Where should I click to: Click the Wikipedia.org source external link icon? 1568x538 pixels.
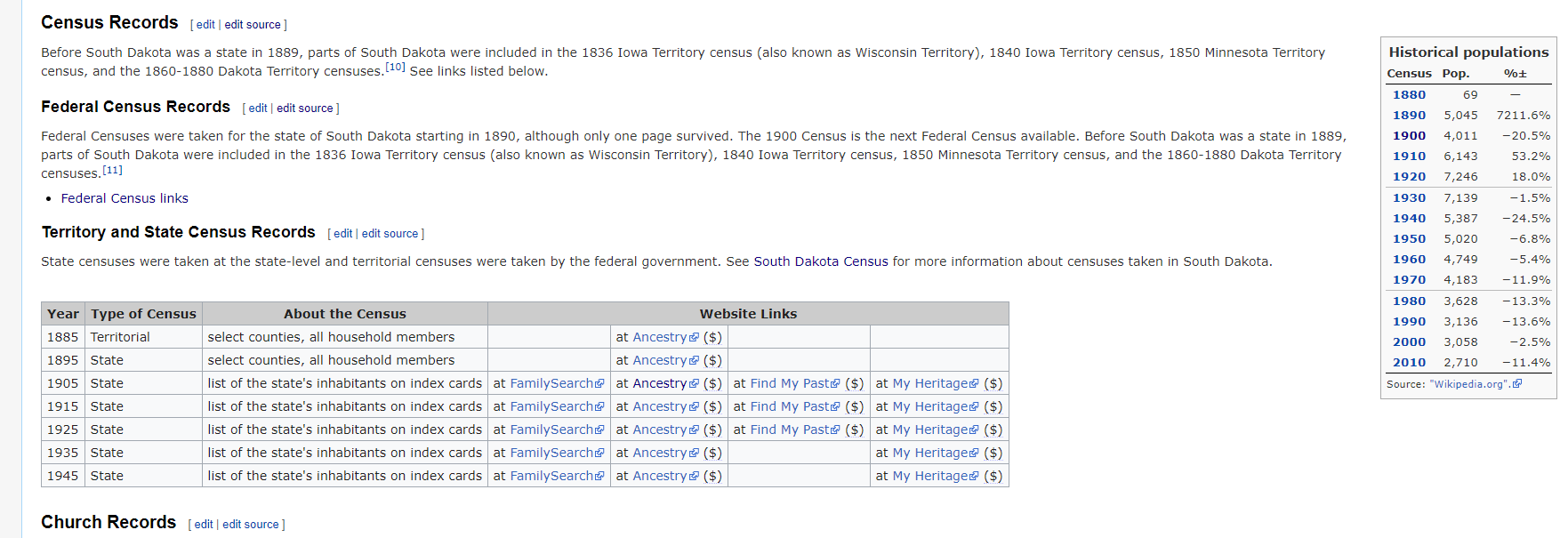pos(1517,384)
